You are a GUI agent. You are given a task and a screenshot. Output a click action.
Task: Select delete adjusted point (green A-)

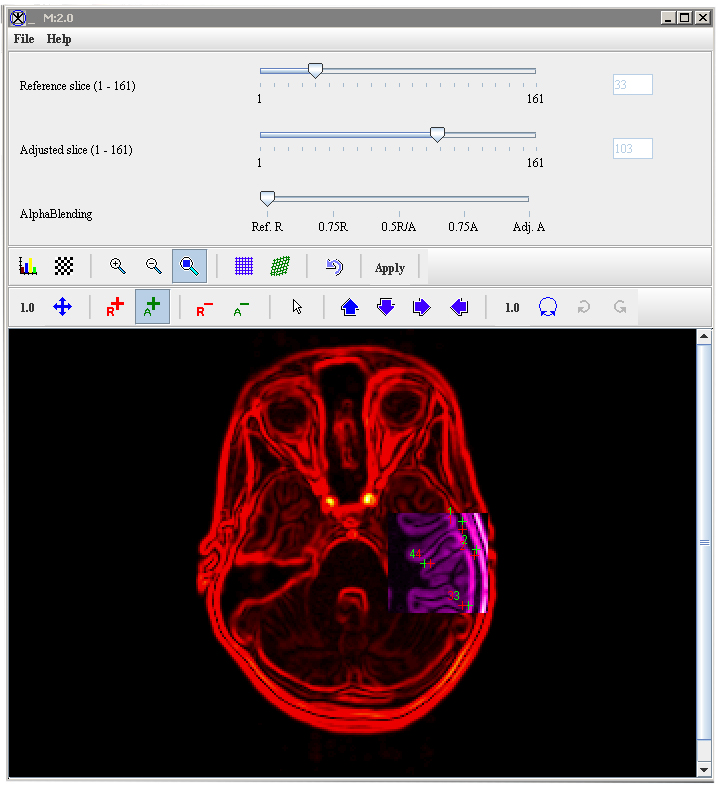242,308
